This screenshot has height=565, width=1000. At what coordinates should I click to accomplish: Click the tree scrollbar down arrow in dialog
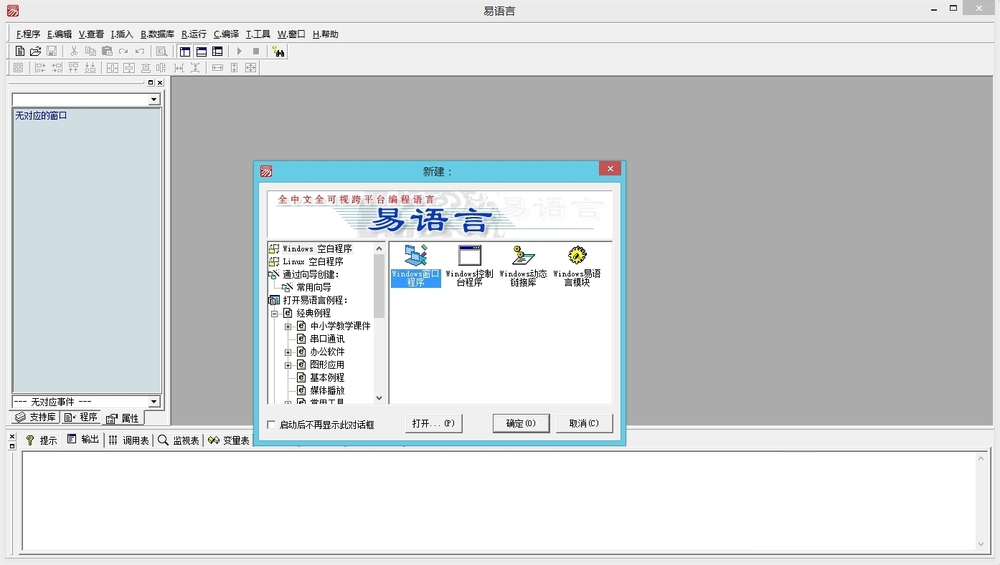pyautogui.click(x=379, y=398)
